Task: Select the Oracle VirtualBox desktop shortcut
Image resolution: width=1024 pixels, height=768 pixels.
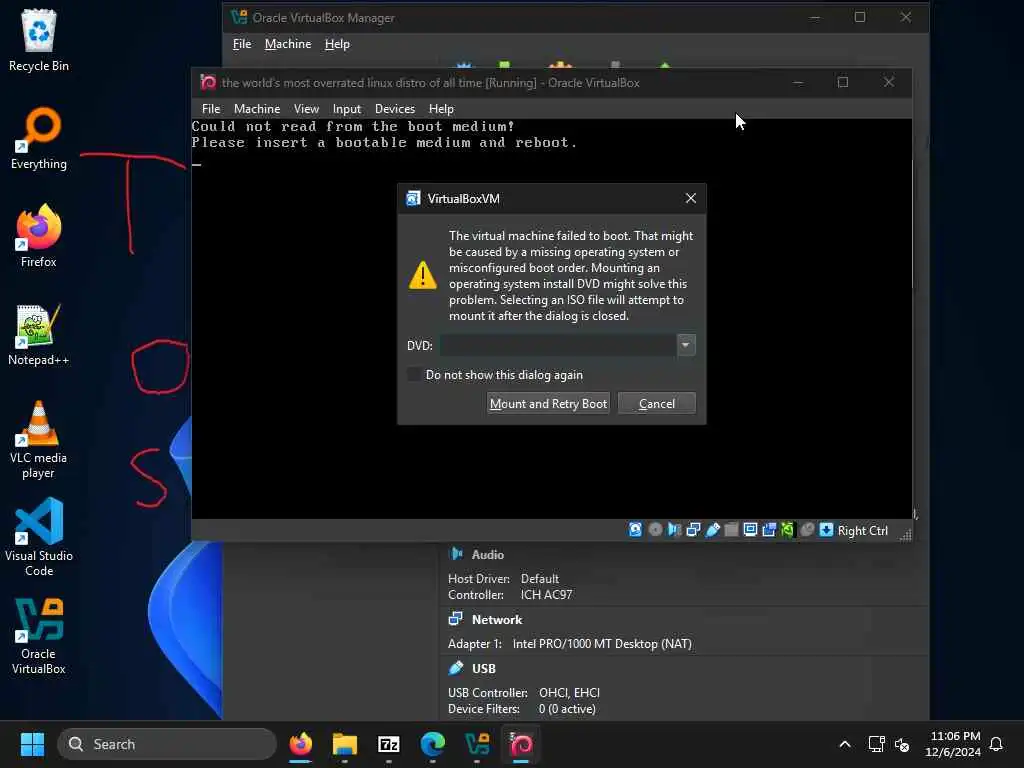Action: click(x=39, y=635)
